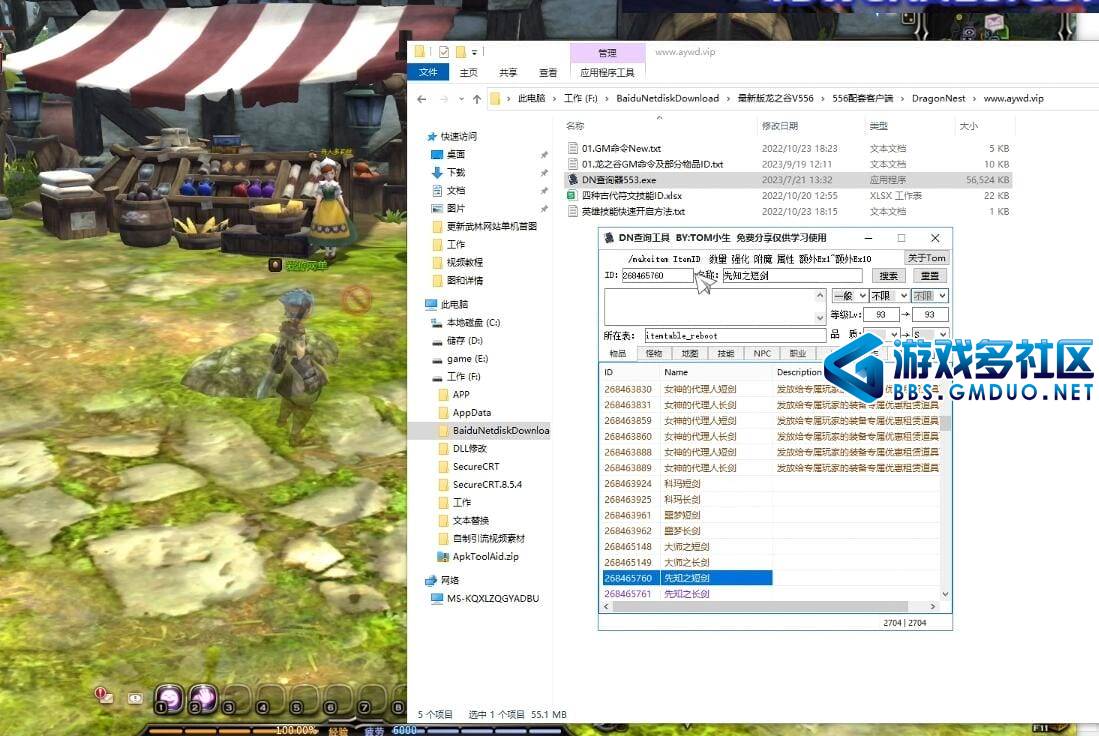Open the MS-KQXLZQGYADBU computer icon
The height and width of the screenshot is (736, 1099).
[x=437, y=599]
